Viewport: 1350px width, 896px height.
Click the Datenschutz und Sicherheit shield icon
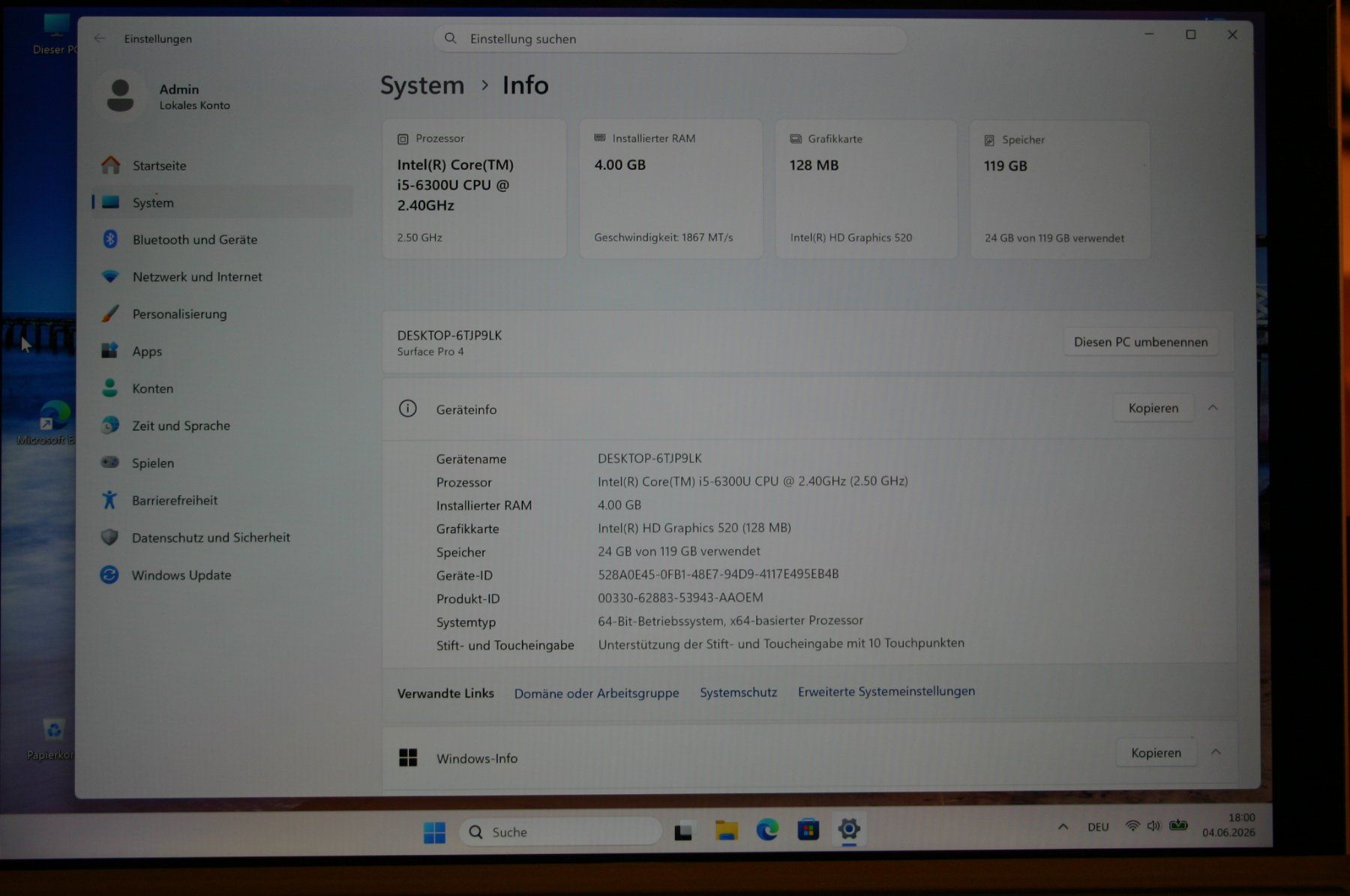click(110, 537)
